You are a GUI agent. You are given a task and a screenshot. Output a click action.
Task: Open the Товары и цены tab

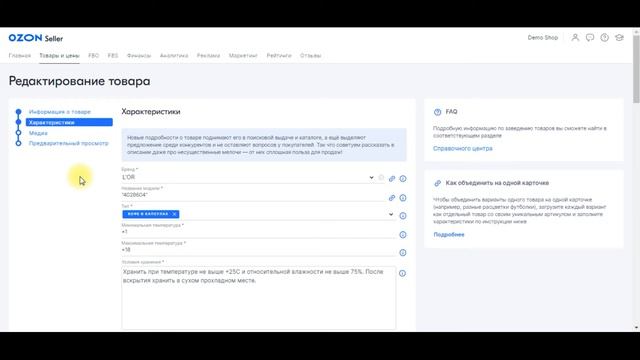click(59, 56)
